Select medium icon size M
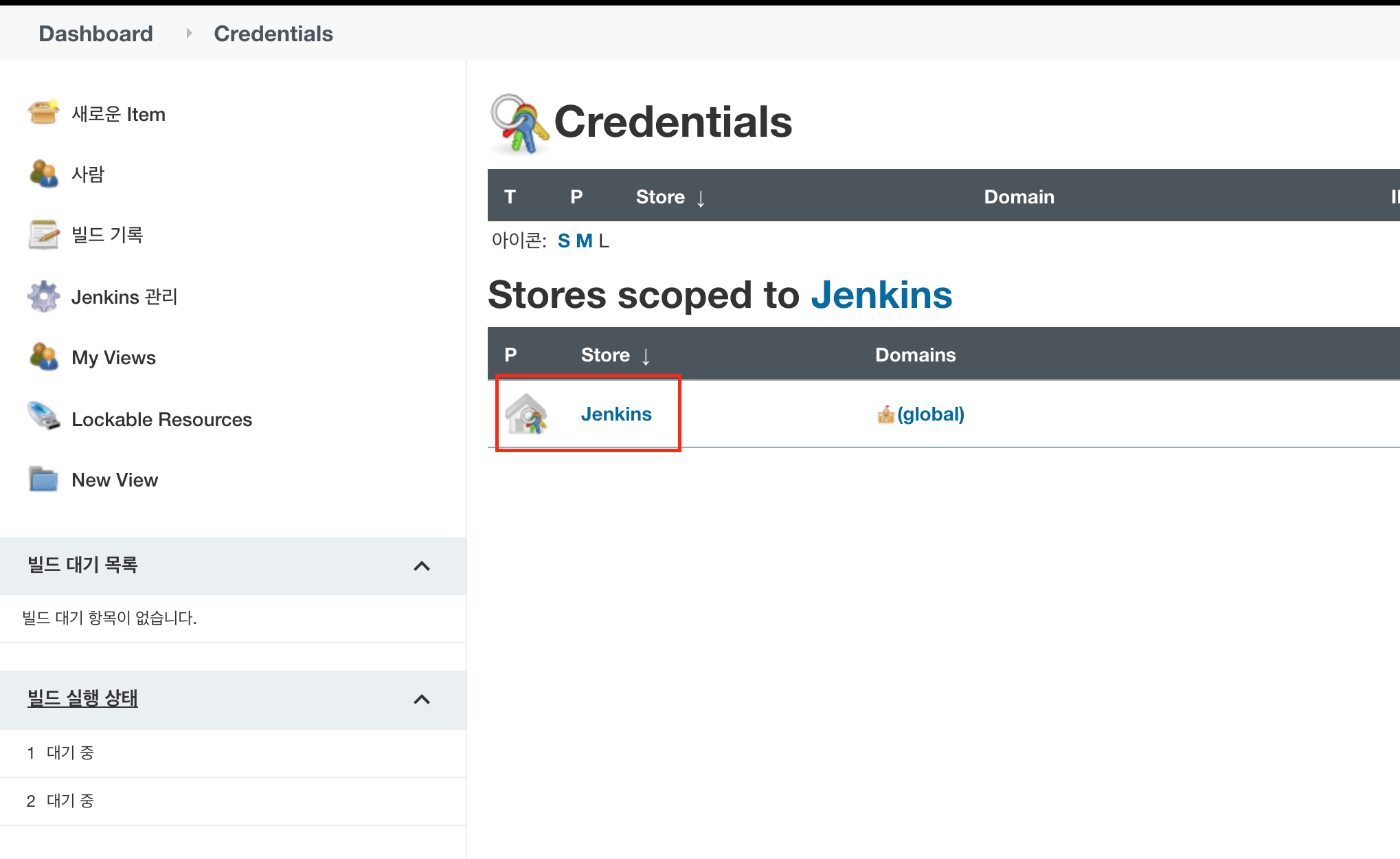 584,241
